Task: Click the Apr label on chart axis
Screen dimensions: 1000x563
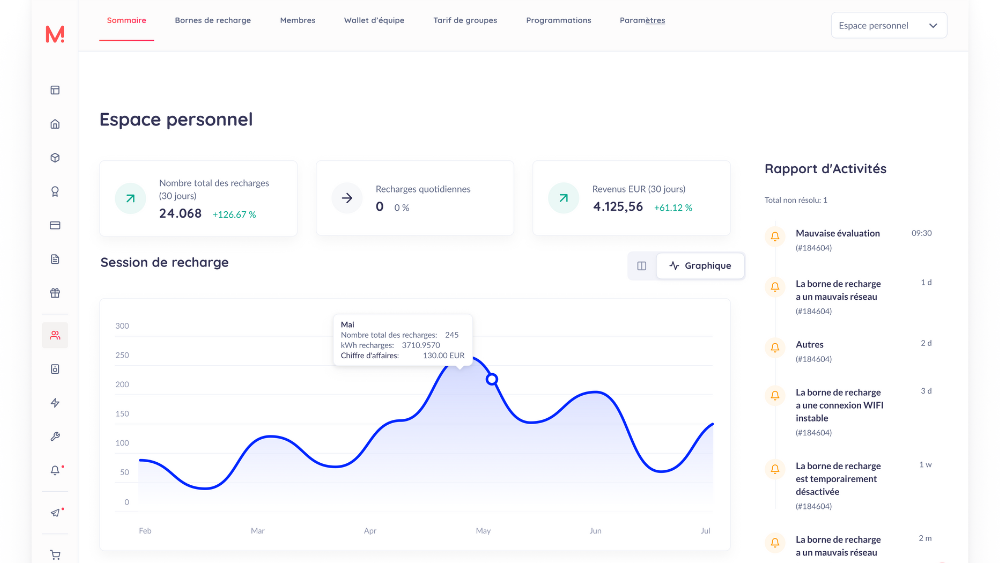Action: coord(370,530)
